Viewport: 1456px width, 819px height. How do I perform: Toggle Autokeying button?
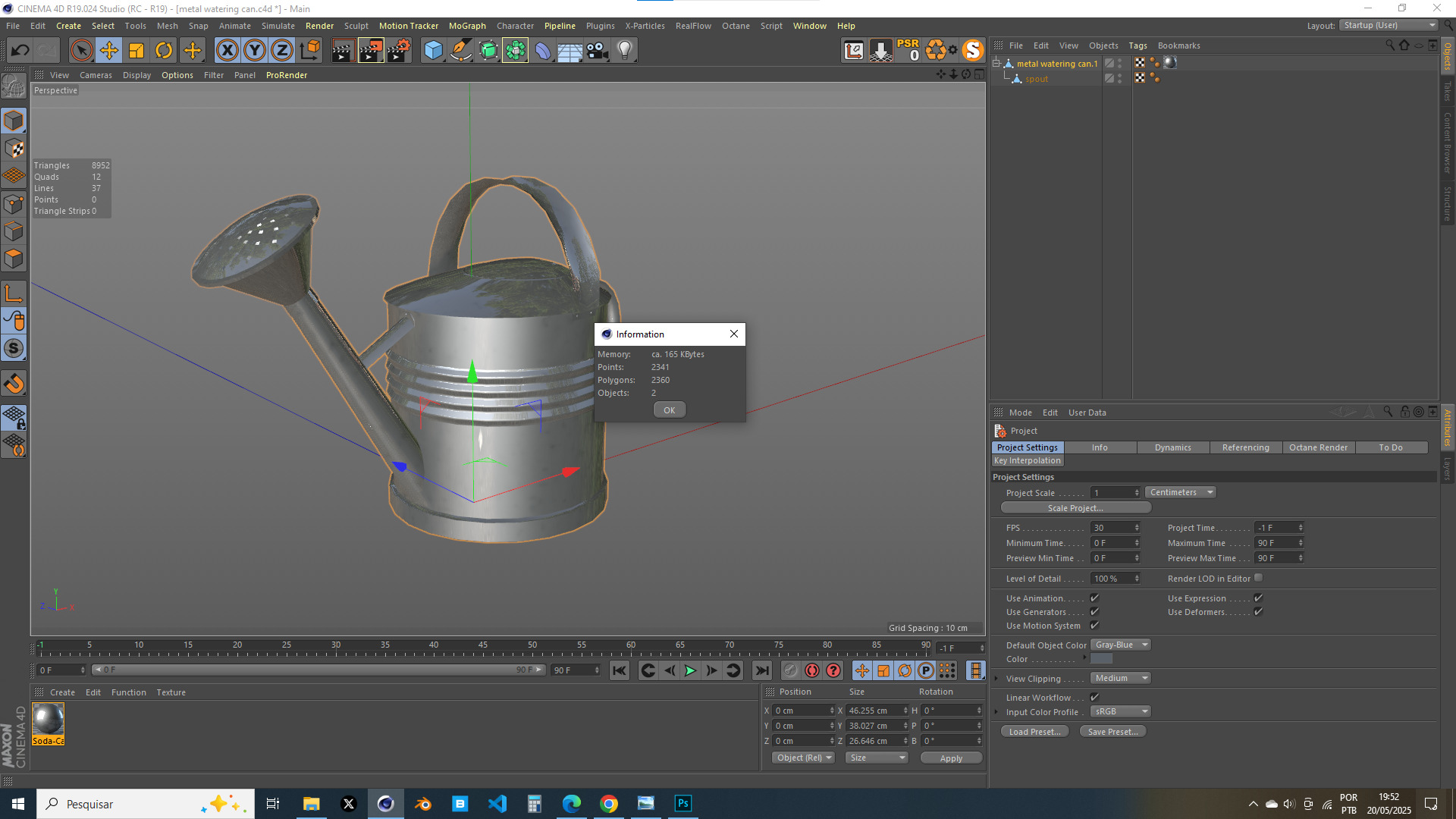pyautogui.click(x=812, y=670)
